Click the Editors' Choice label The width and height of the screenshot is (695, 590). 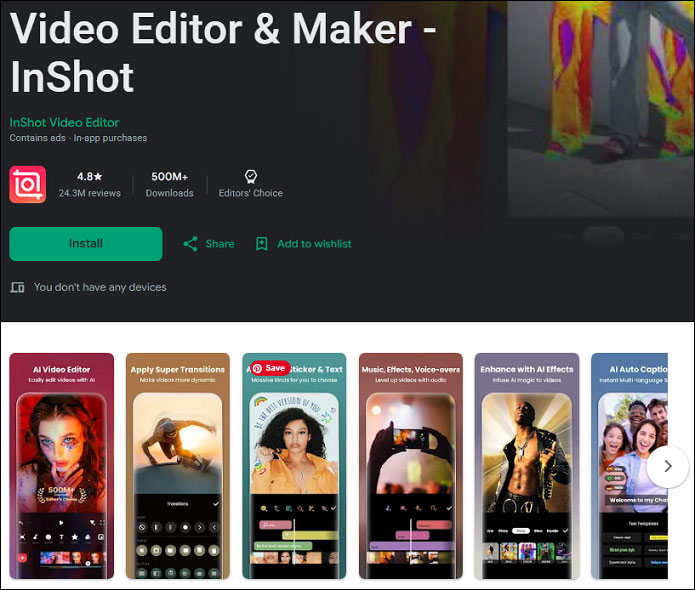(x=250, y=193)
